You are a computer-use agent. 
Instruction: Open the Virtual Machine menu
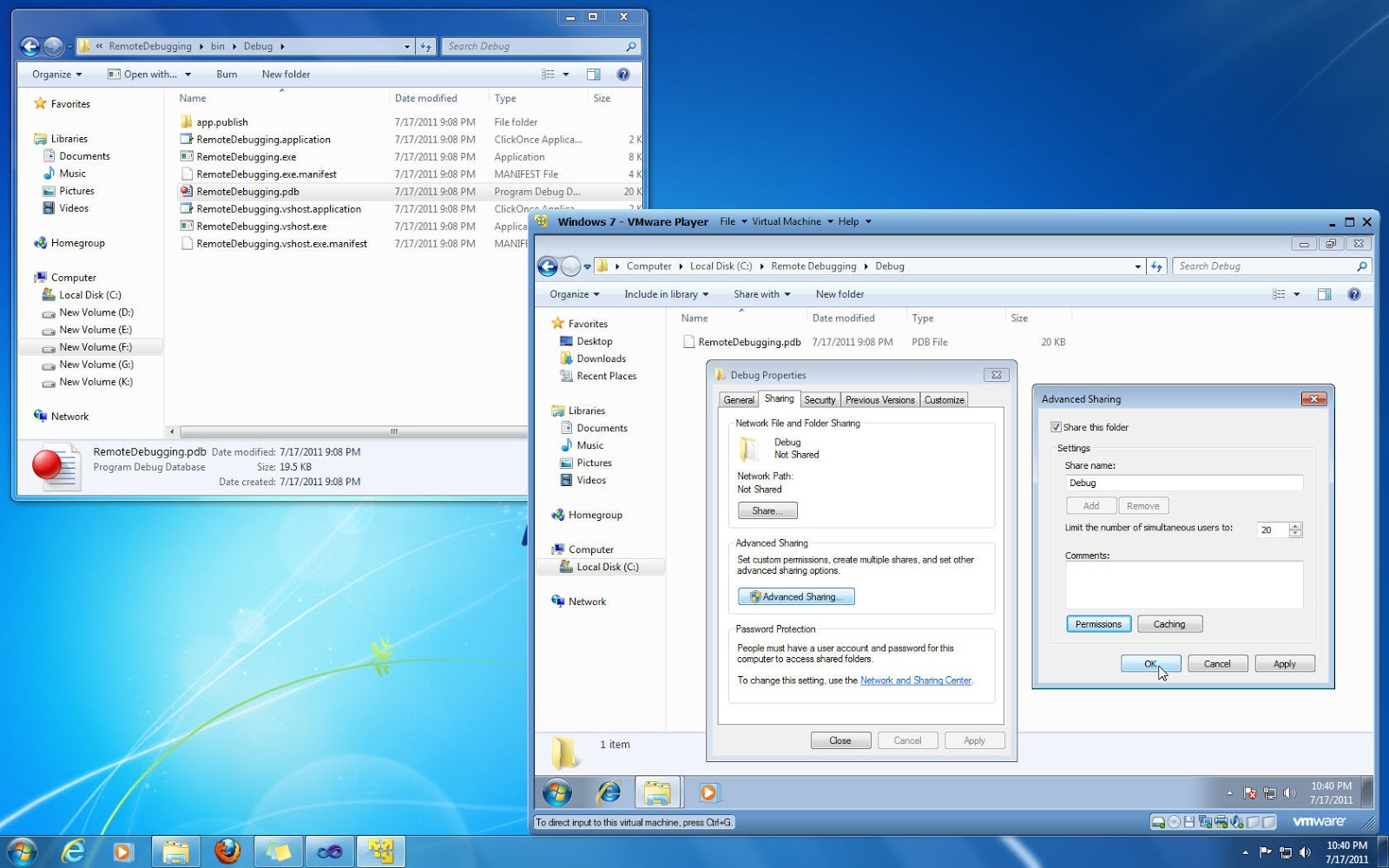[x=787, y=221]
